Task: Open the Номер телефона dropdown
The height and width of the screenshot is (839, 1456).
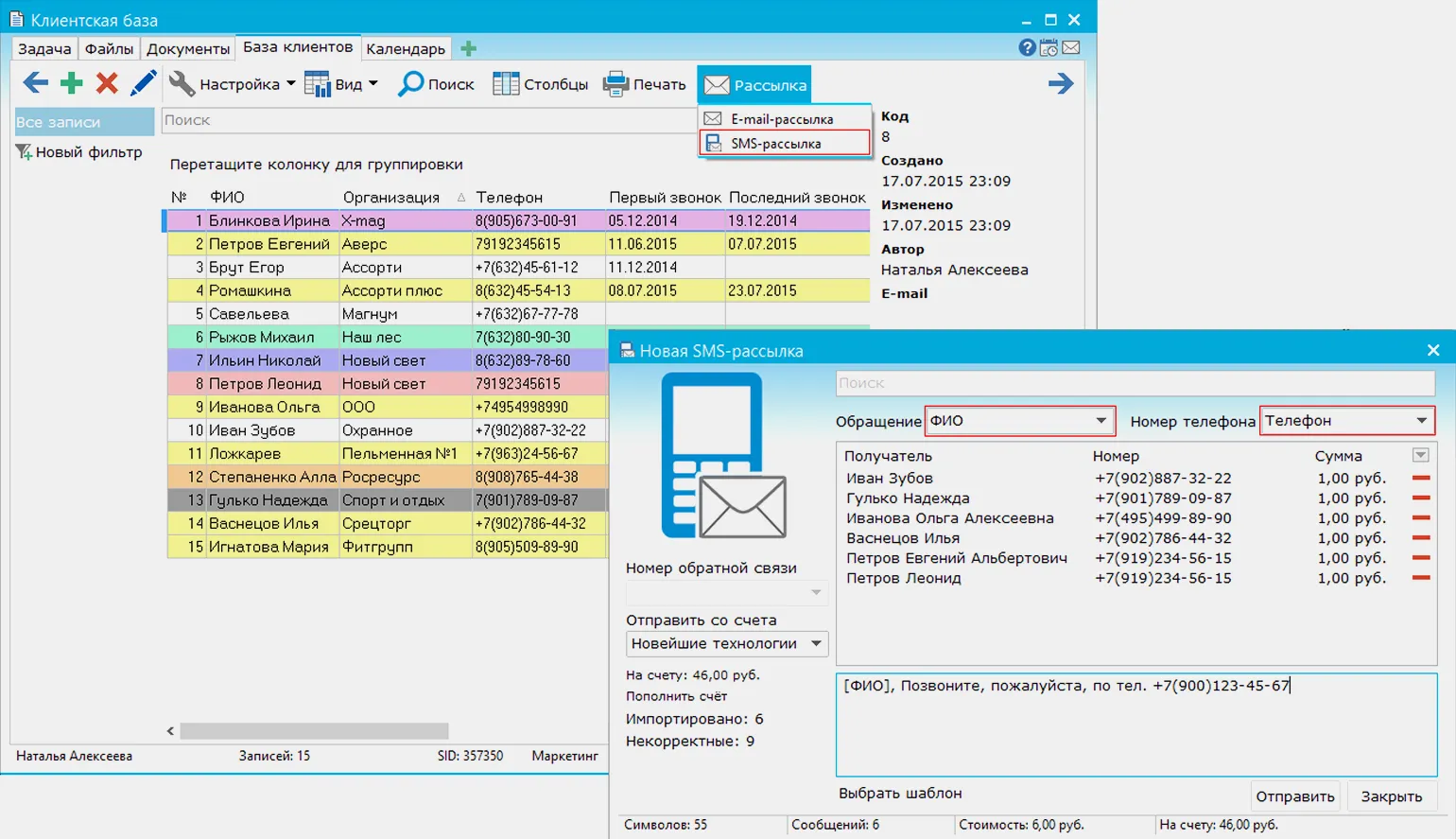Action: coord(1421,421)
